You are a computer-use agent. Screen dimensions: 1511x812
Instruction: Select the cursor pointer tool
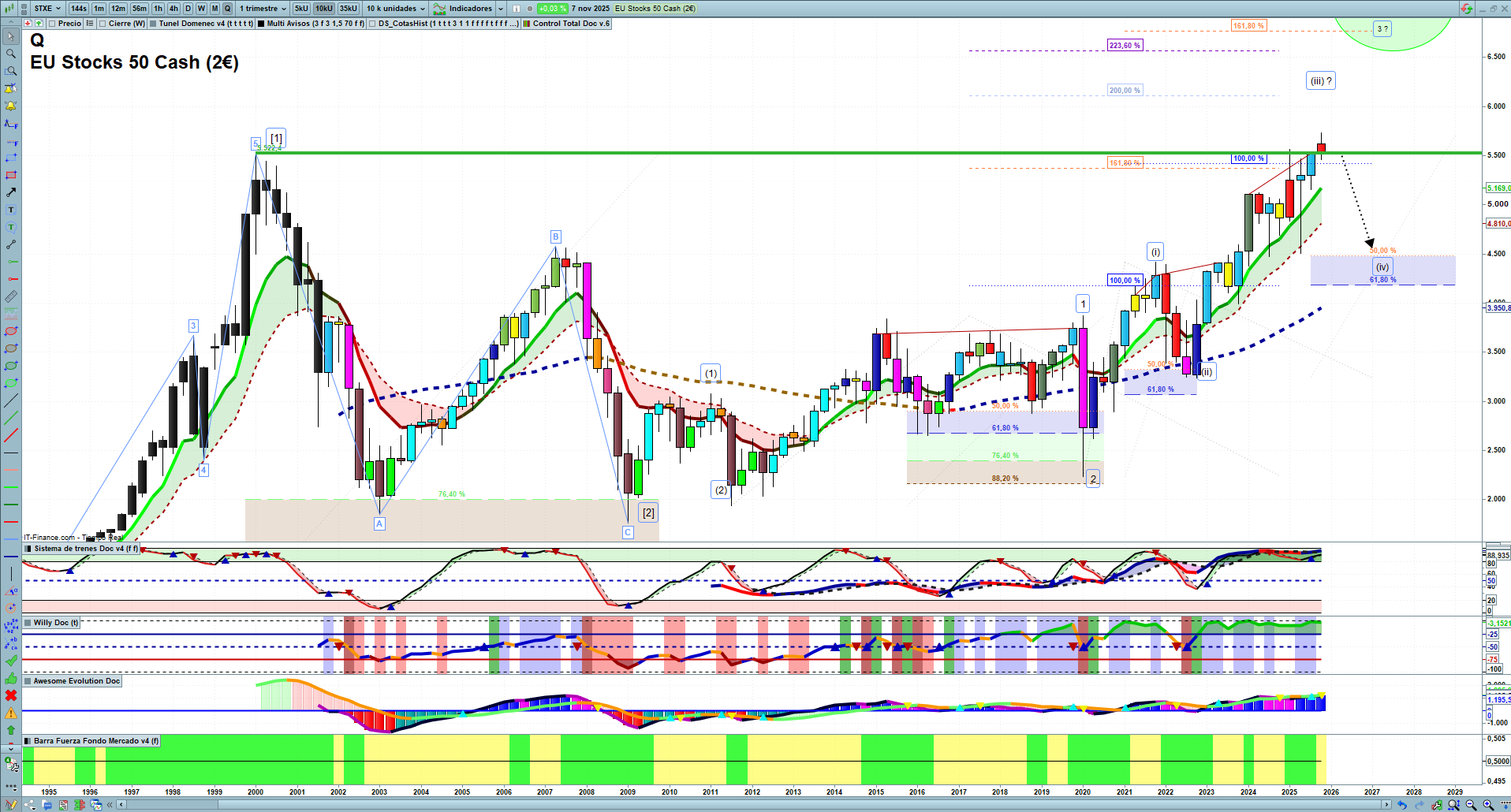pos(10,36)
